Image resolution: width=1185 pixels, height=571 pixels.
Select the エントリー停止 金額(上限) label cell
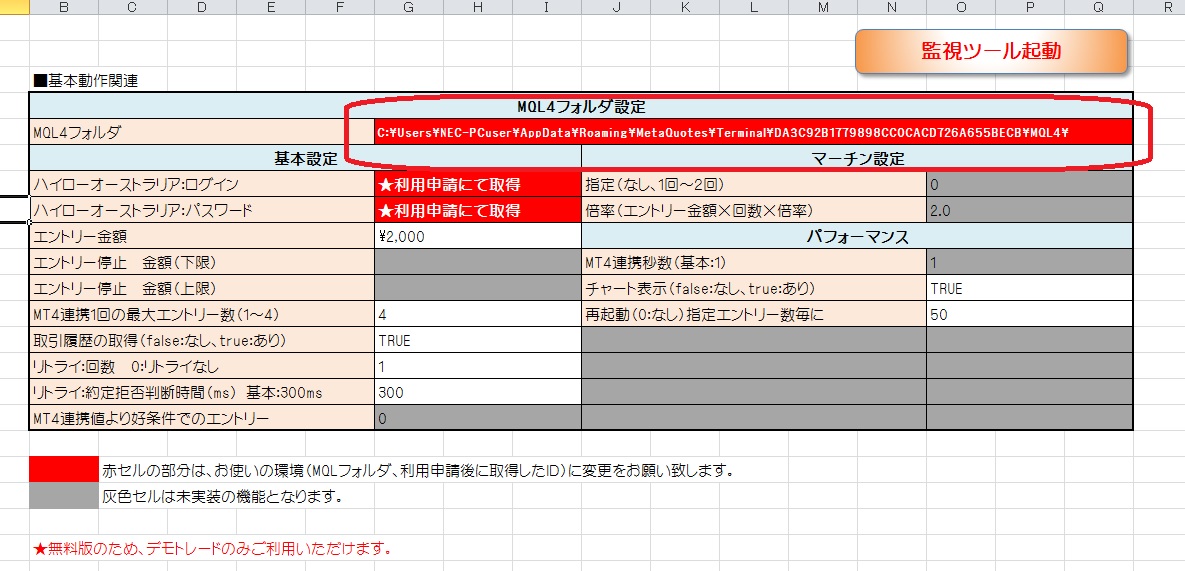point(202,289)
